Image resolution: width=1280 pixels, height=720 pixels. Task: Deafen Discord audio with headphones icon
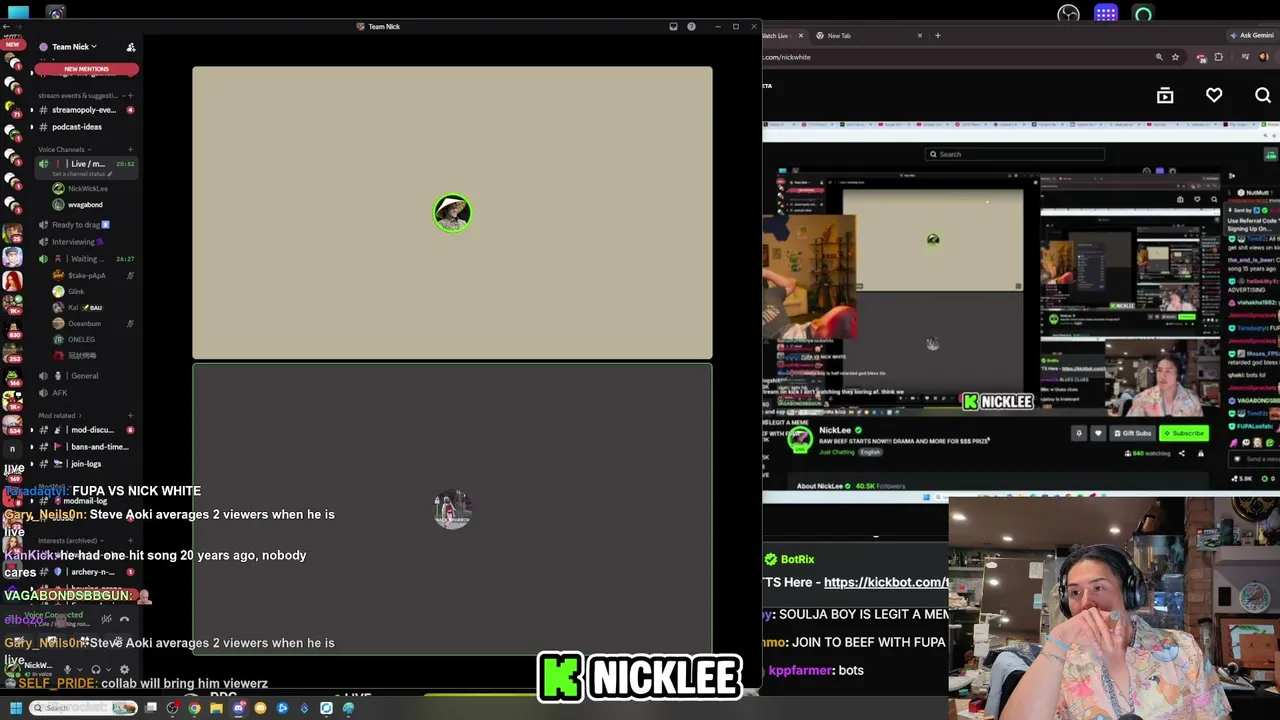tap(96, 670)
